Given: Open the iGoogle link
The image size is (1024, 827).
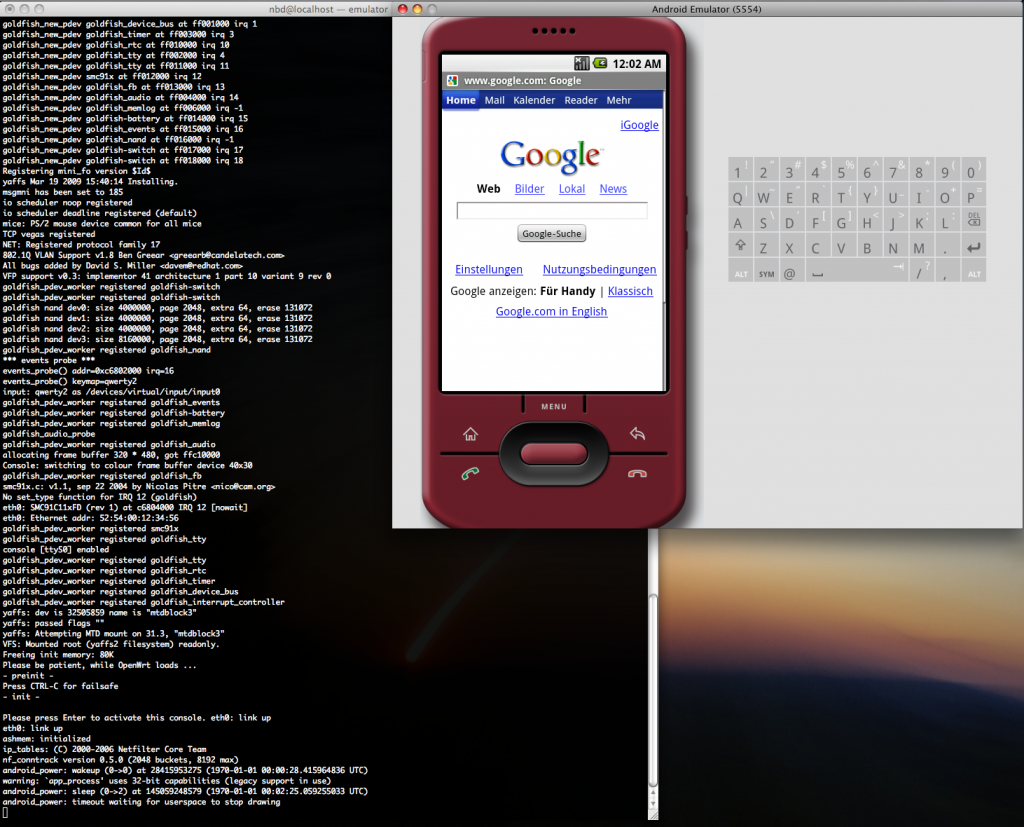Looking at the screenshot, I should pyautogui.click(x=639, y=125).
